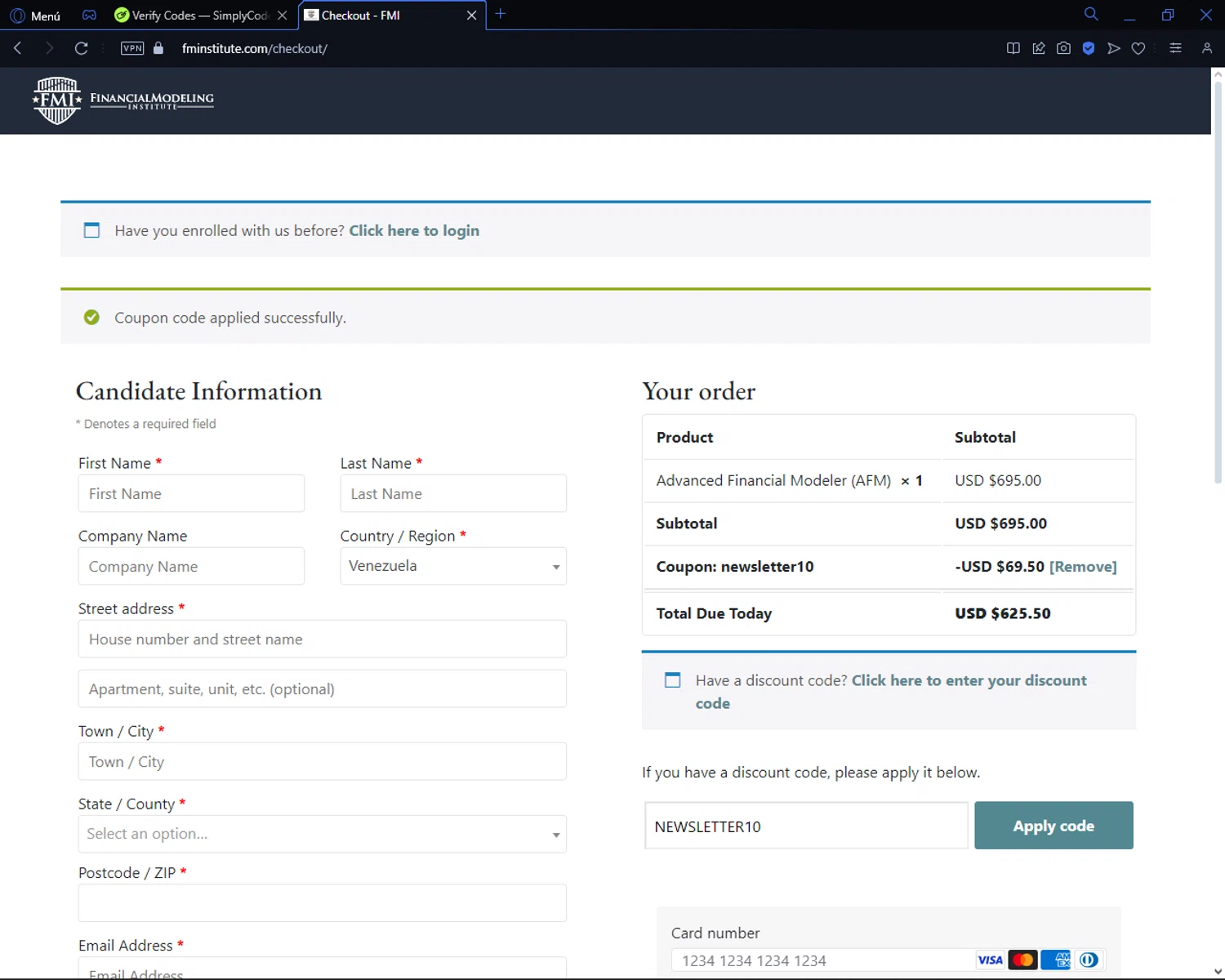Viewport: 1225px width, 980px height.
Task: Apply the discount code
Action: pos(1053,826)
